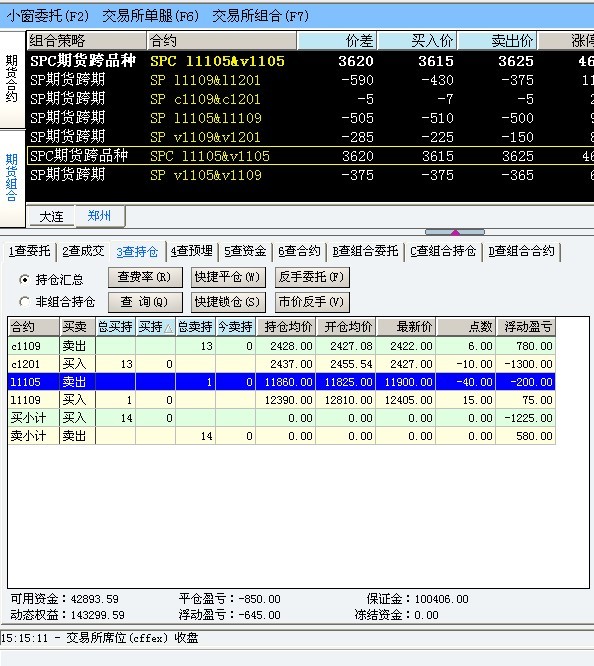
Task: Open 小窗委托(F2) from the top menu
Action: click(x=48, y=16)
